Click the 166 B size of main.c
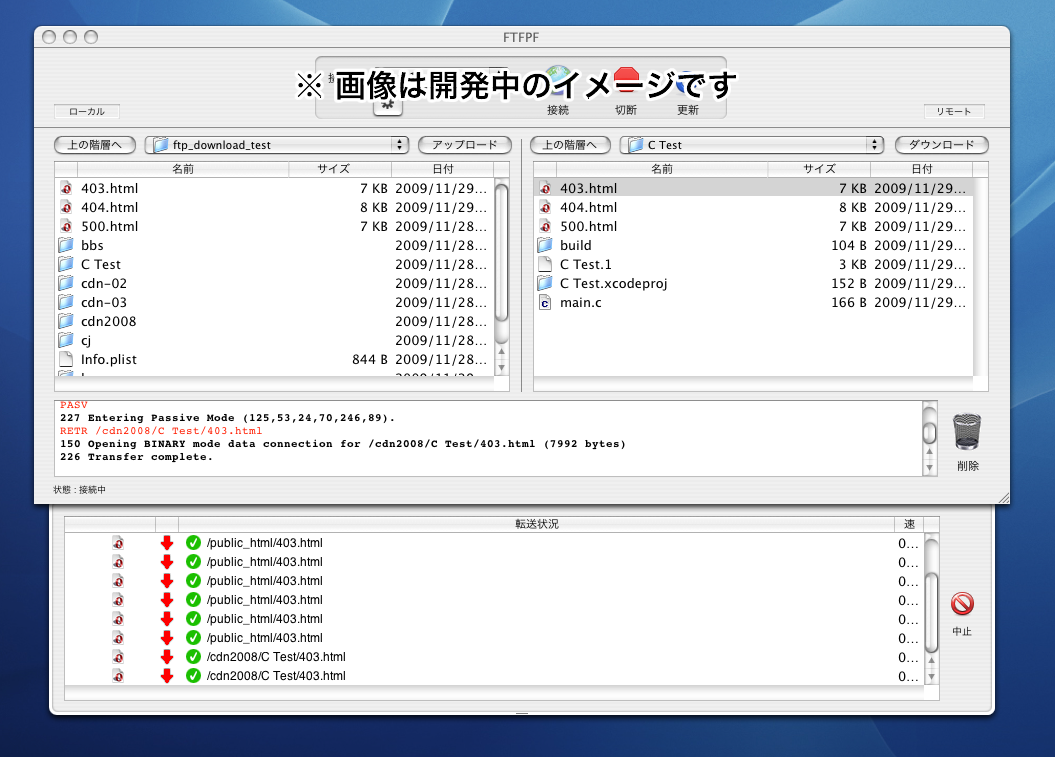The image size is (1055, 757). tap(848, 302)
